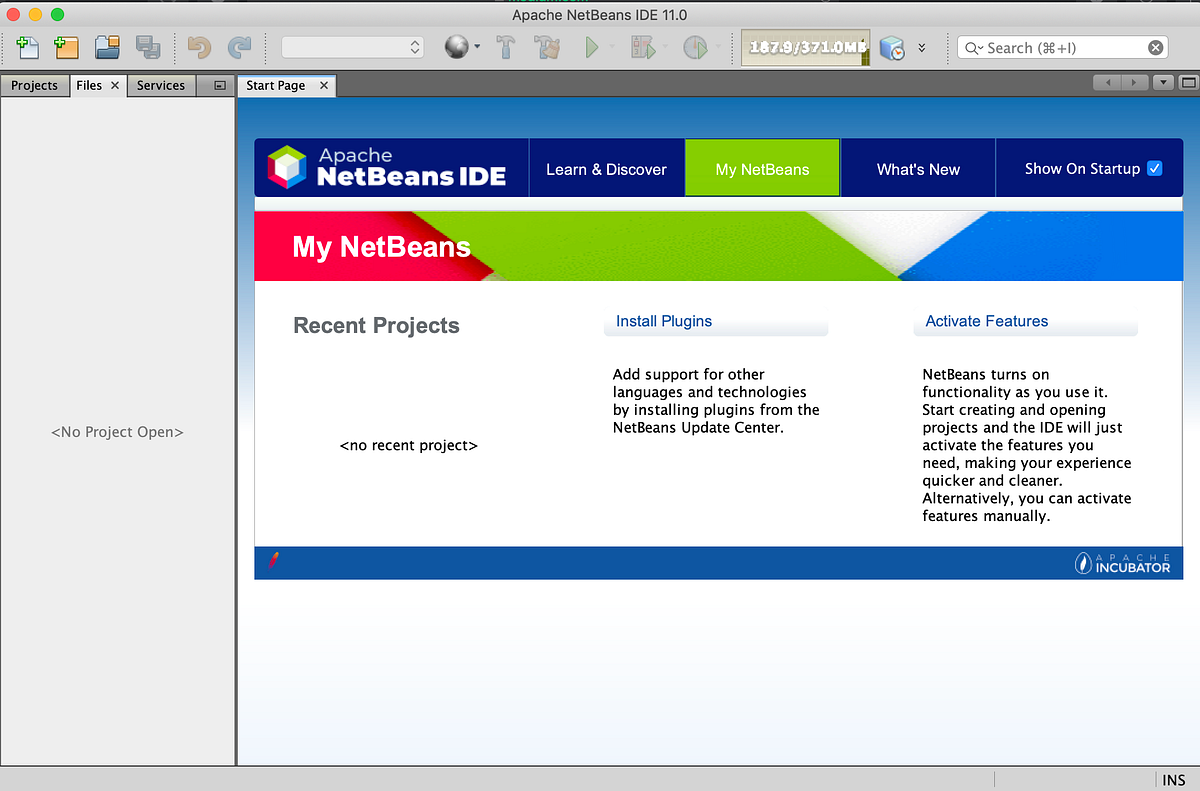Clean and build the project
Screen dimensions: 1200x791
tap(547, 47)
